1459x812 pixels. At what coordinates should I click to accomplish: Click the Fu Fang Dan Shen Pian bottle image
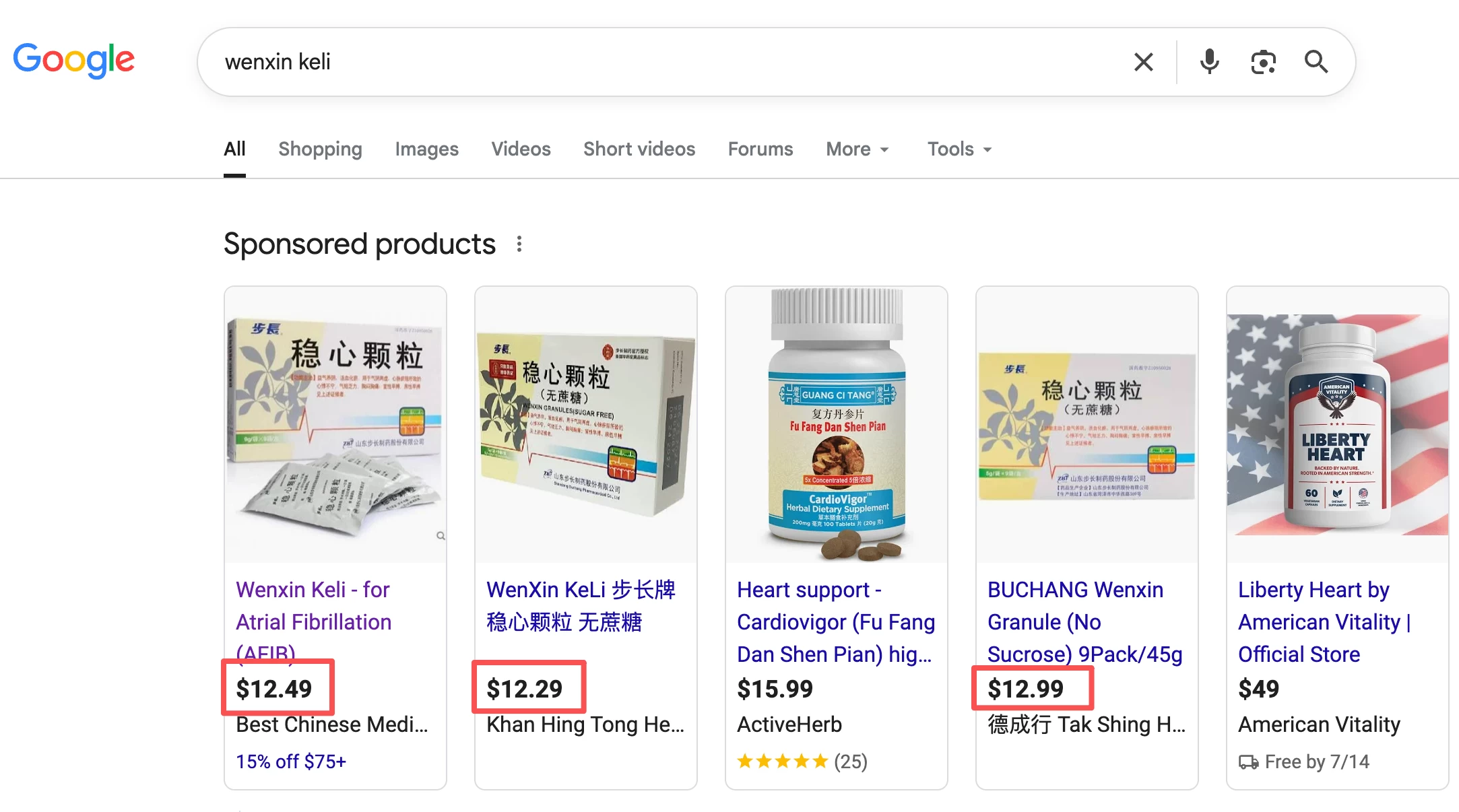tap(837, 424)
